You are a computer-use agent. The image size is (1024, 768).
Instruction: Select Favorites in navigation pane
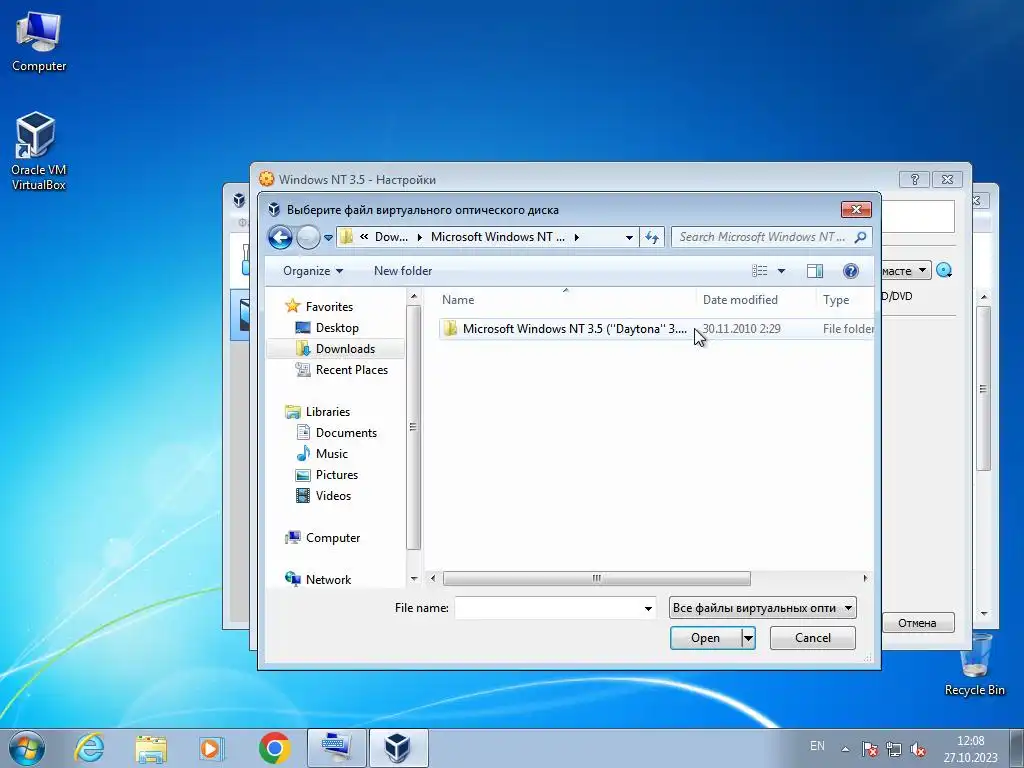point(319,306)
